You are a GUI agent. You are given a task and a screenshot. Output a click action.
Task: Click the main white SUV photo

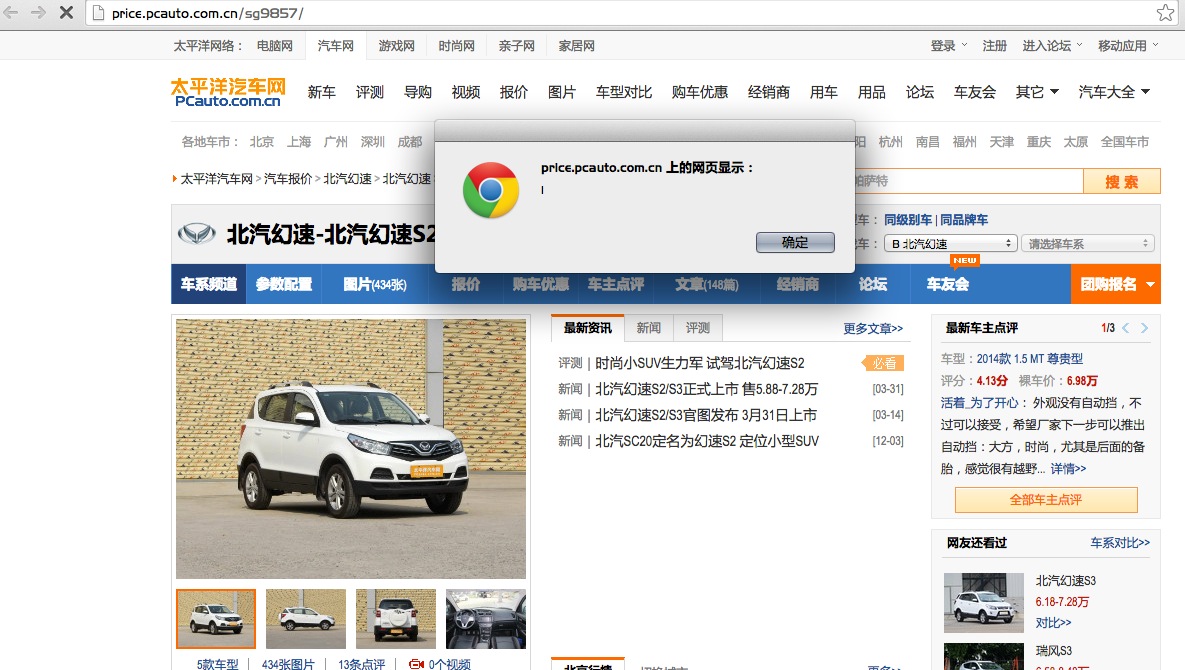(x=351, y=449)
